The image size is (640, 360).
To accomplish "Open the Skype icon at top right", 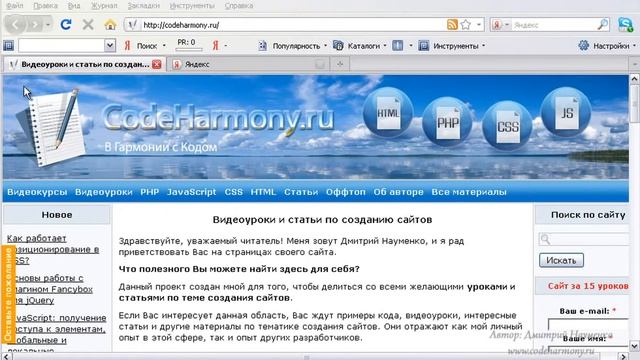I will tap(625, 25).
